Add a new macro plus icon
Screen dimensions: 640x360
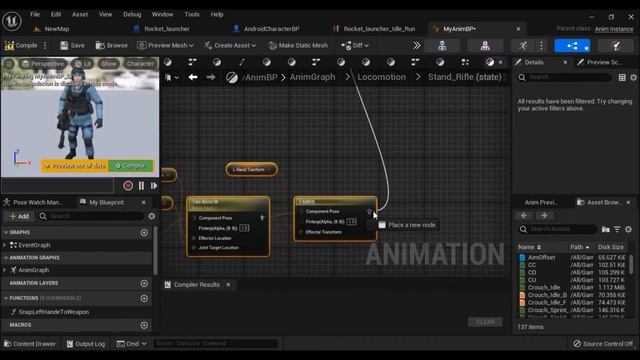click(x=144, y=325)
